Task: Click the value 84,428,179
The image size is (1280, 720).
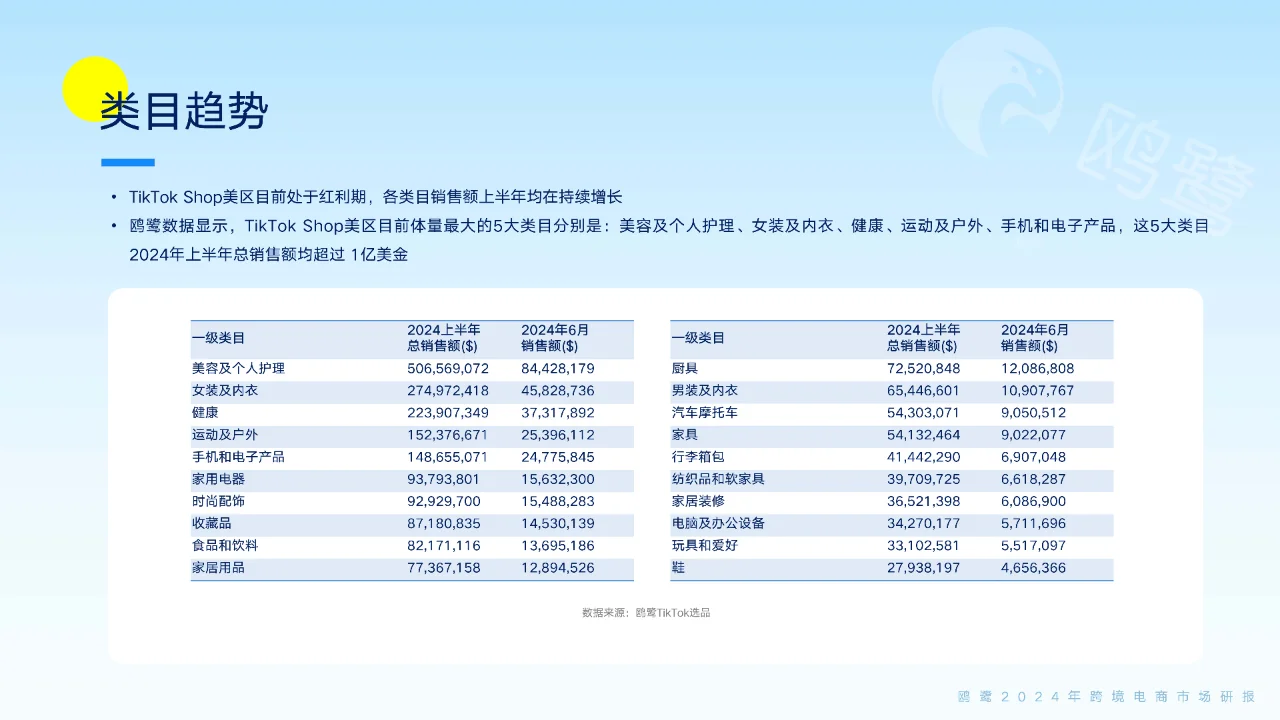Action: click(558, 369)
